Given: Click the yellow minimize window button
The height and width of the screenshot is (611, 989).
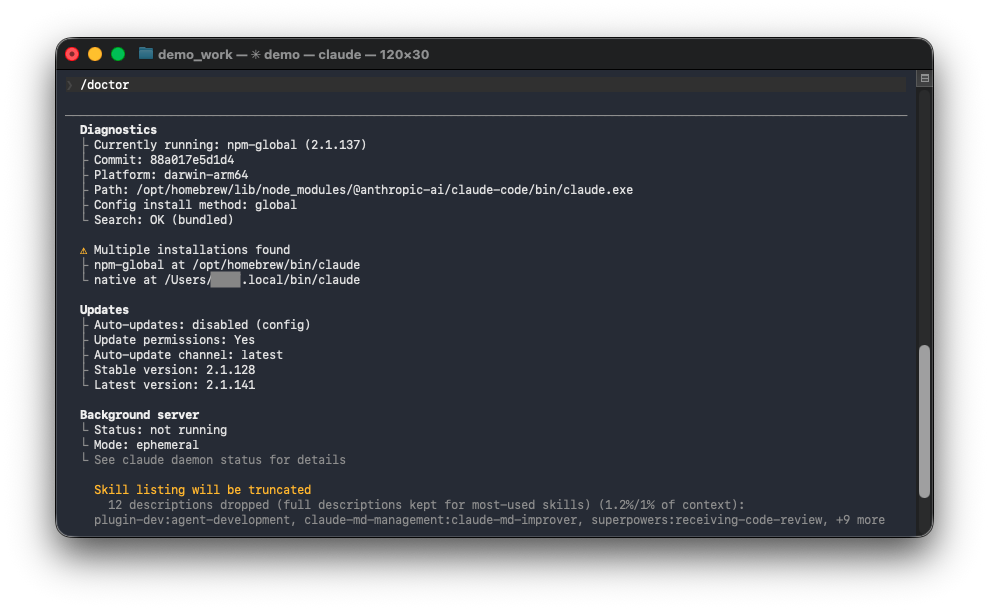Looking at the screenshot, I should (95, 54).
